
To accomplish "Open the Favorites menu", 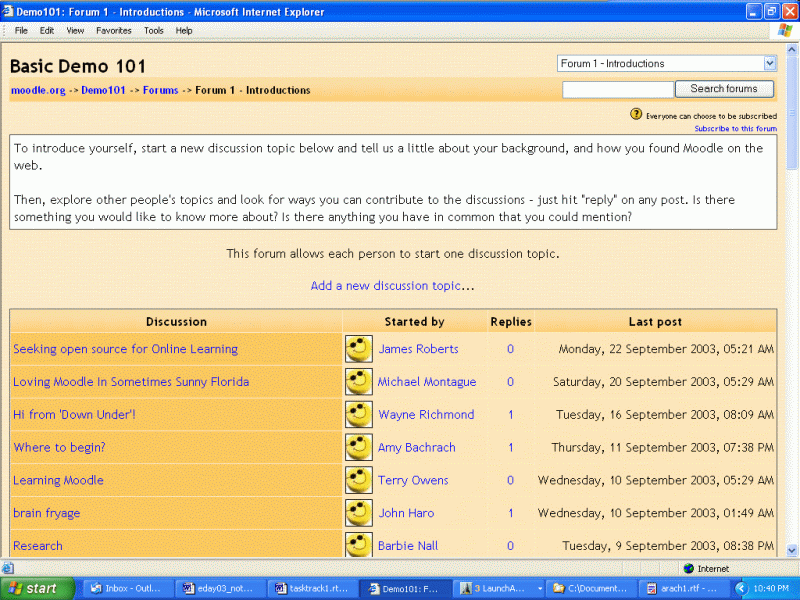I will point(113,31).
